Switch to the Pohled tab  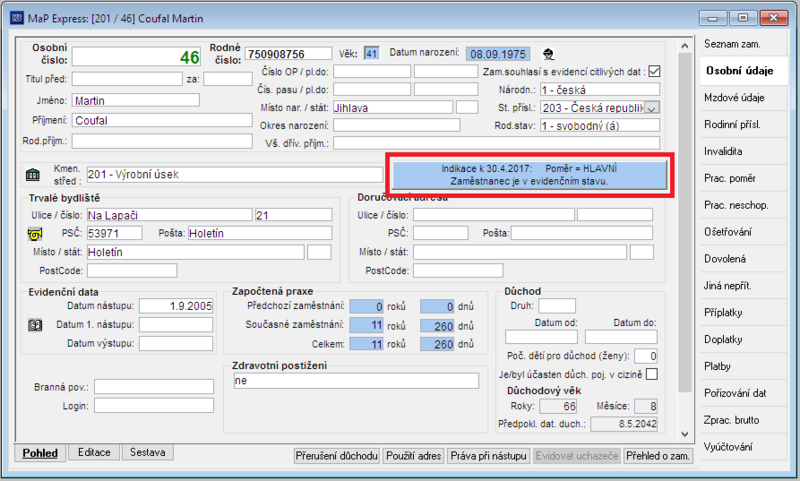point(40,453)
